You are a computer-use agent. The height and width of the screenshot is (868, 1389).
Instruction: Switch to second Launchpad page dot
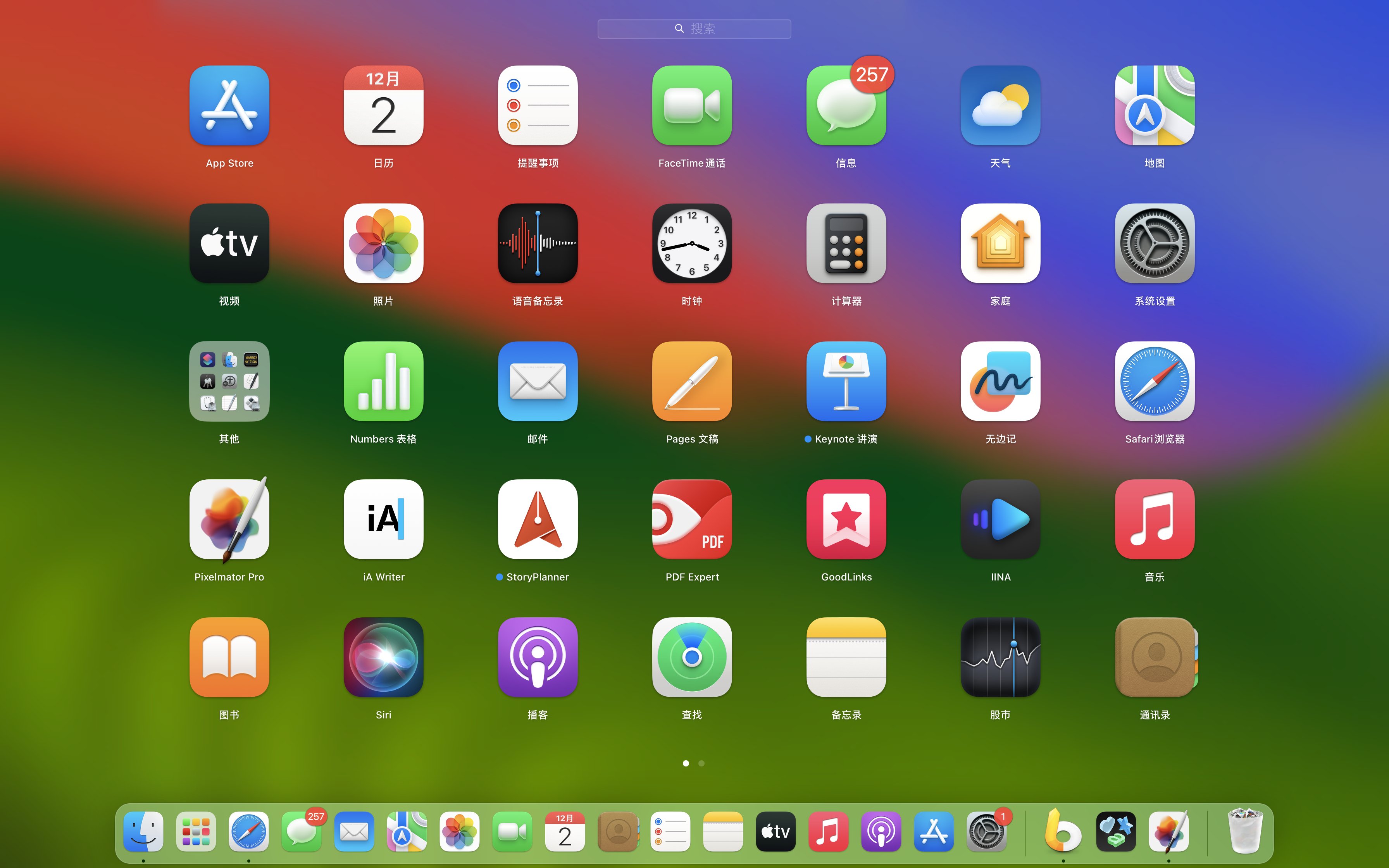click(x=701, y=763)
